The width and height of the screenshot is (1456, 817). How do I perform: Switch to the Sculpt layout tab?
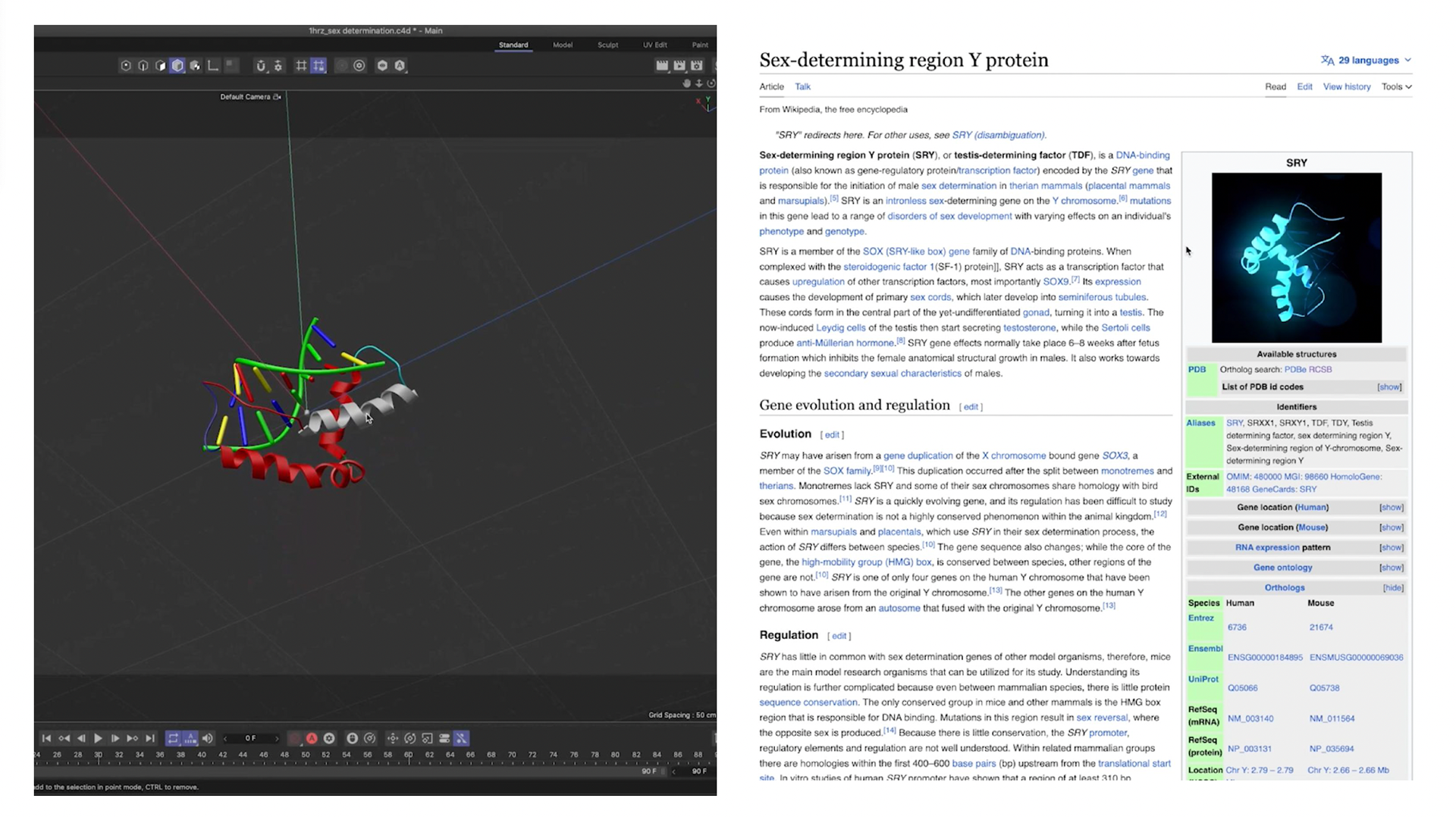pos(607,45)
